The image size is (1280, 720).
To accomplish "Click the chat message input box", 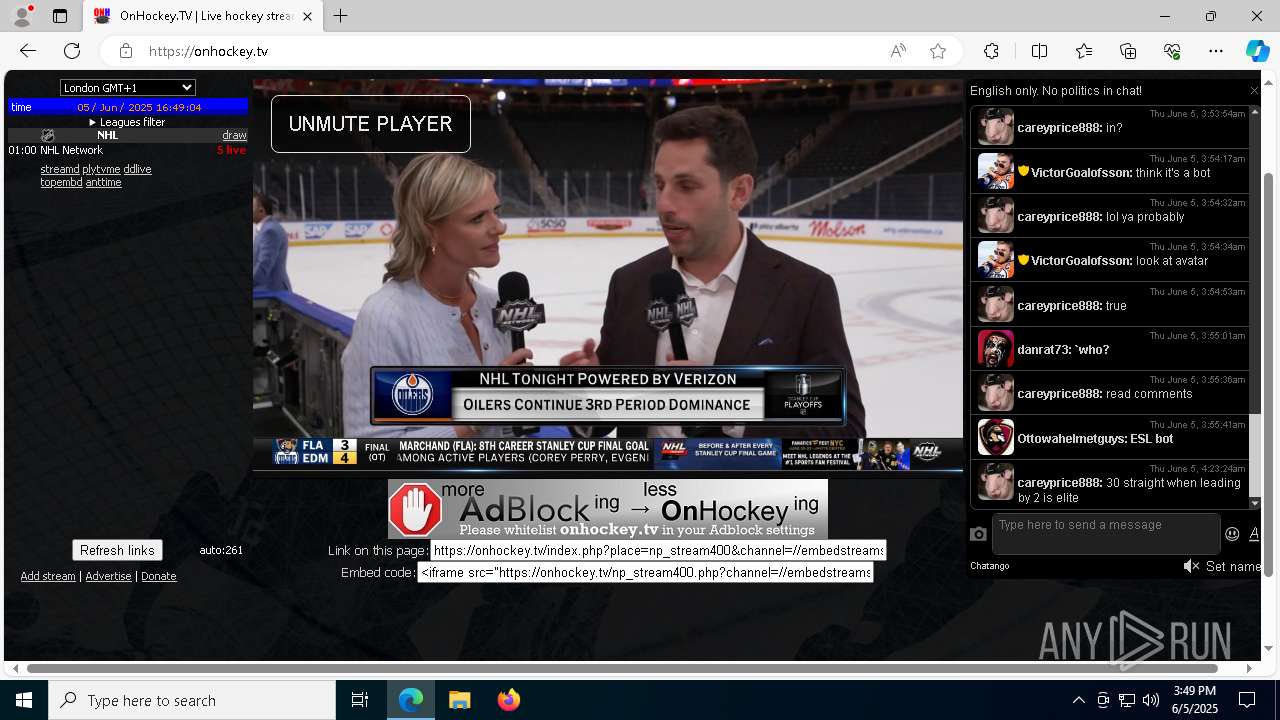I will (x=1106, y=534).
